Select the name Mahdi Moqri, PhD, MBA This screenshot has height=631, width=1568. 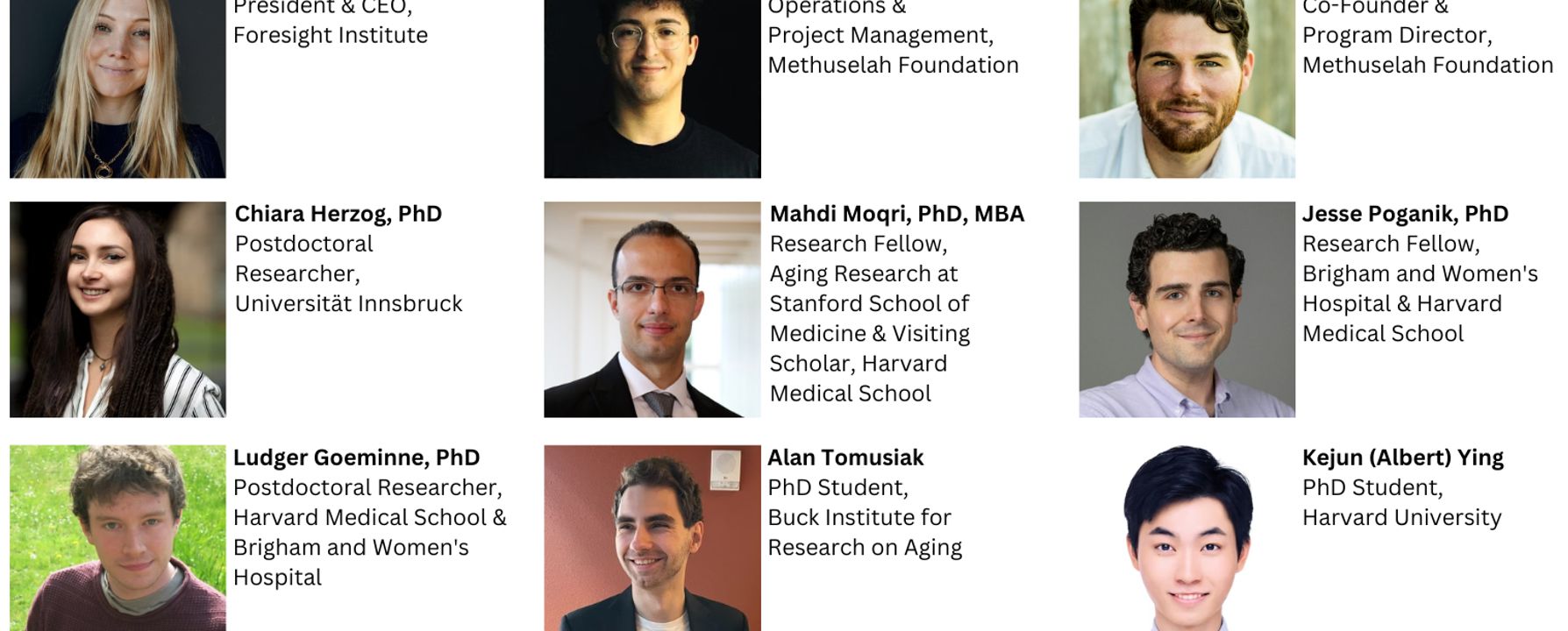click(896, 214)
